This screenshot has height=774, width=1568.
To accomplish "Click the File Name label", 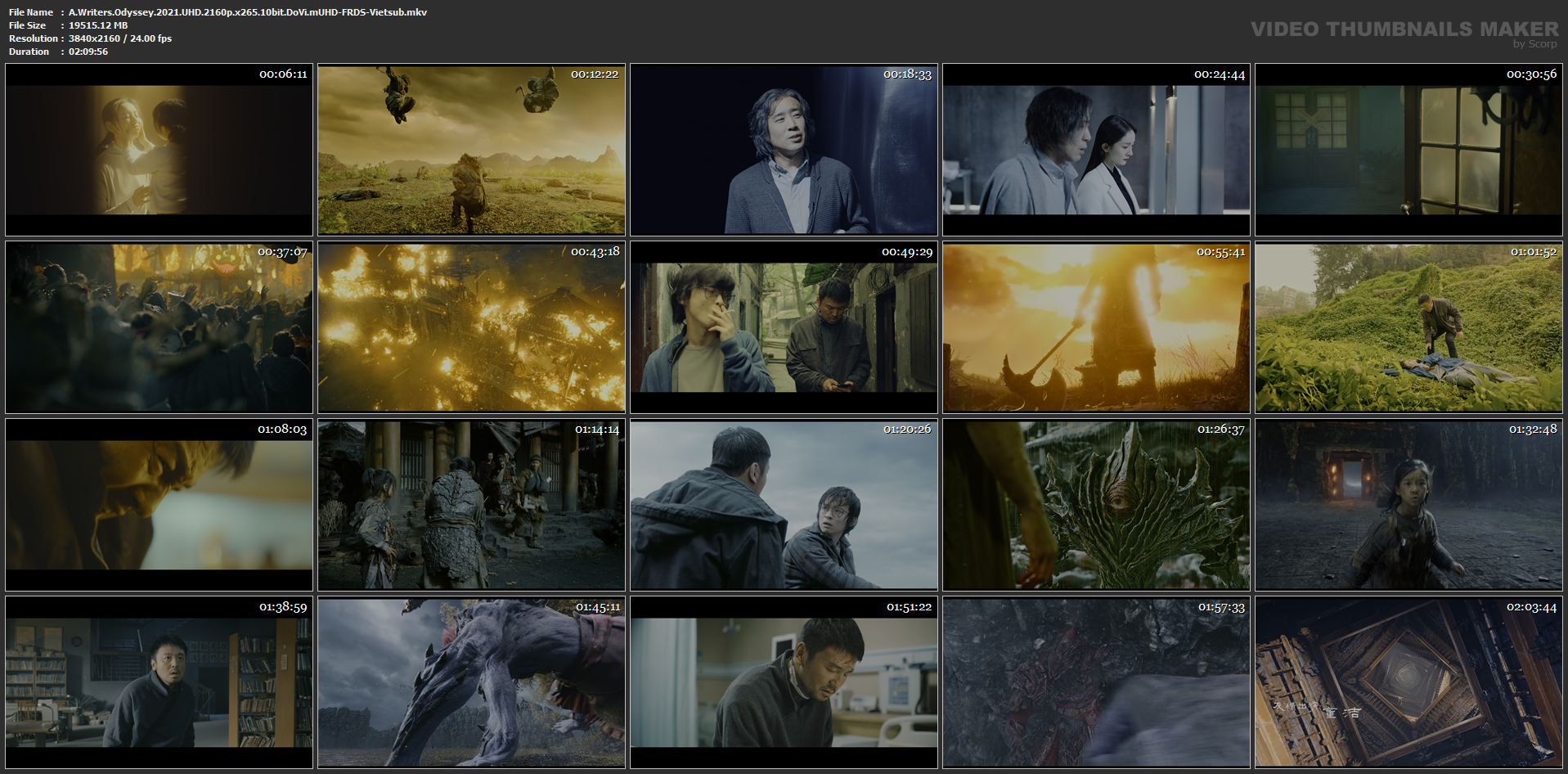I will 31,12.
